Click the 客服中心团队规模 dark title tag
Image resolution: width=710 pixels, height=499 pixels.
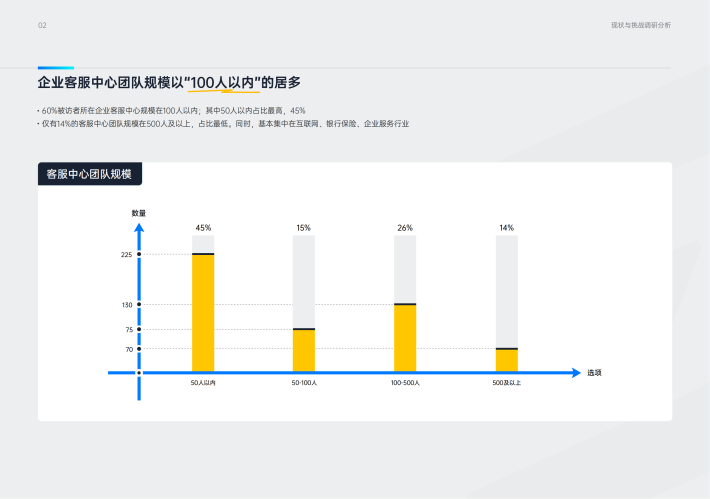(90, 174)
